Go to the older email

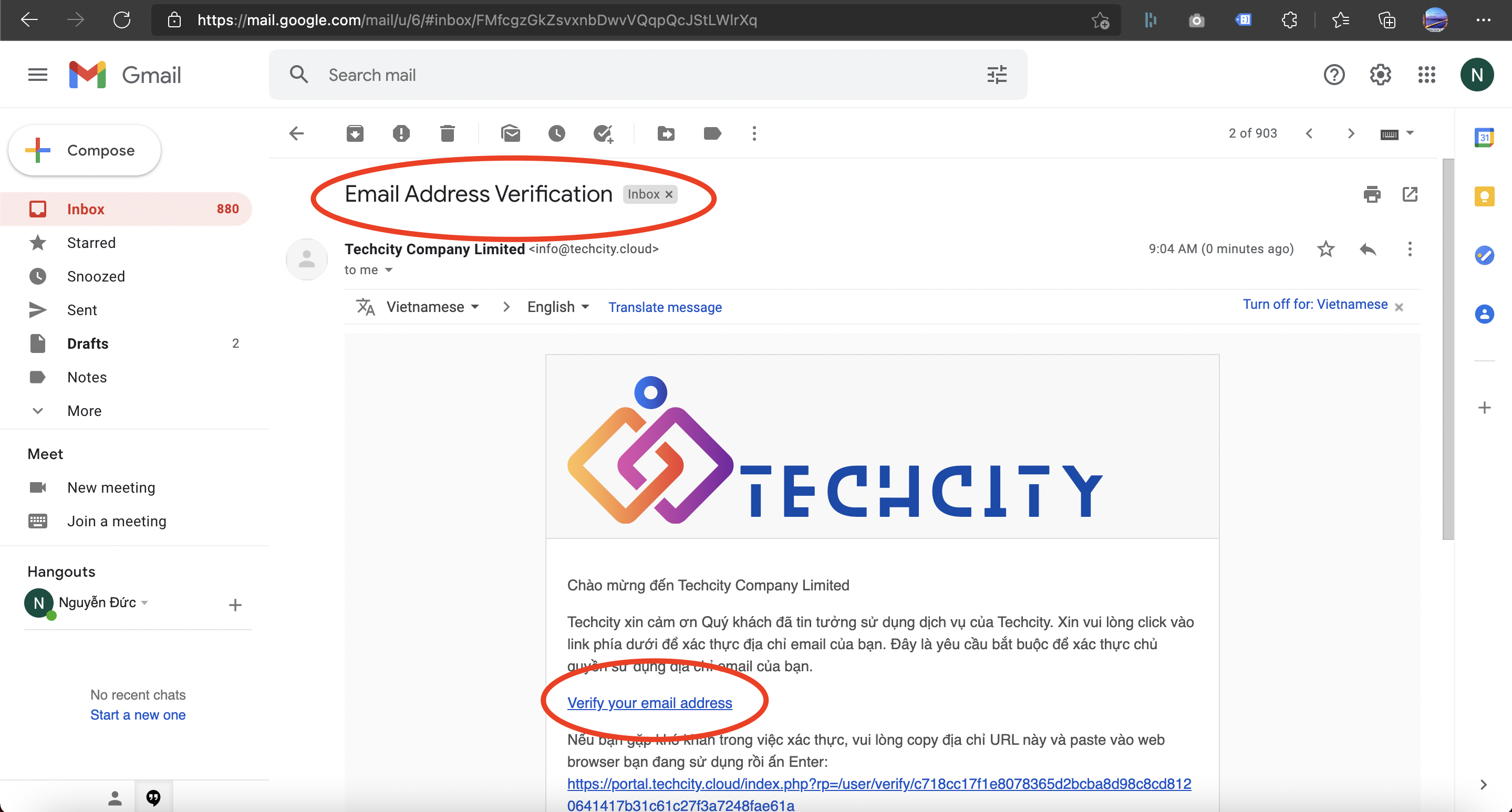click(1351, 133)
